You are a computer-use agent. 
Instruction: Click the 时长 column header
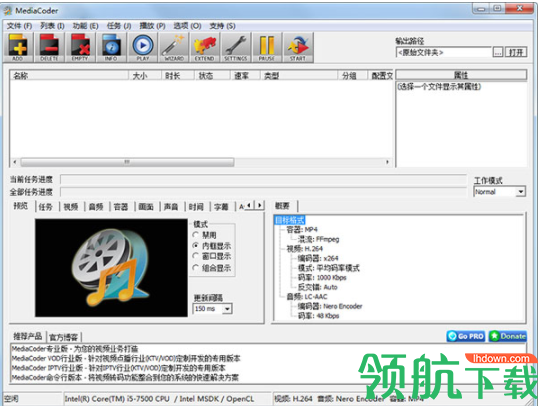tap(178, 76)
